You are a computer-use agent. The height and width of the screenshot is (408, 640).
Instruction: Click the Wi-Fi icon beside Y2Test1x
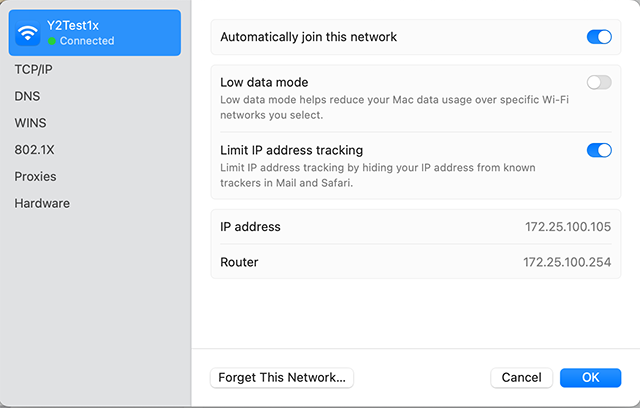(28, 33)
